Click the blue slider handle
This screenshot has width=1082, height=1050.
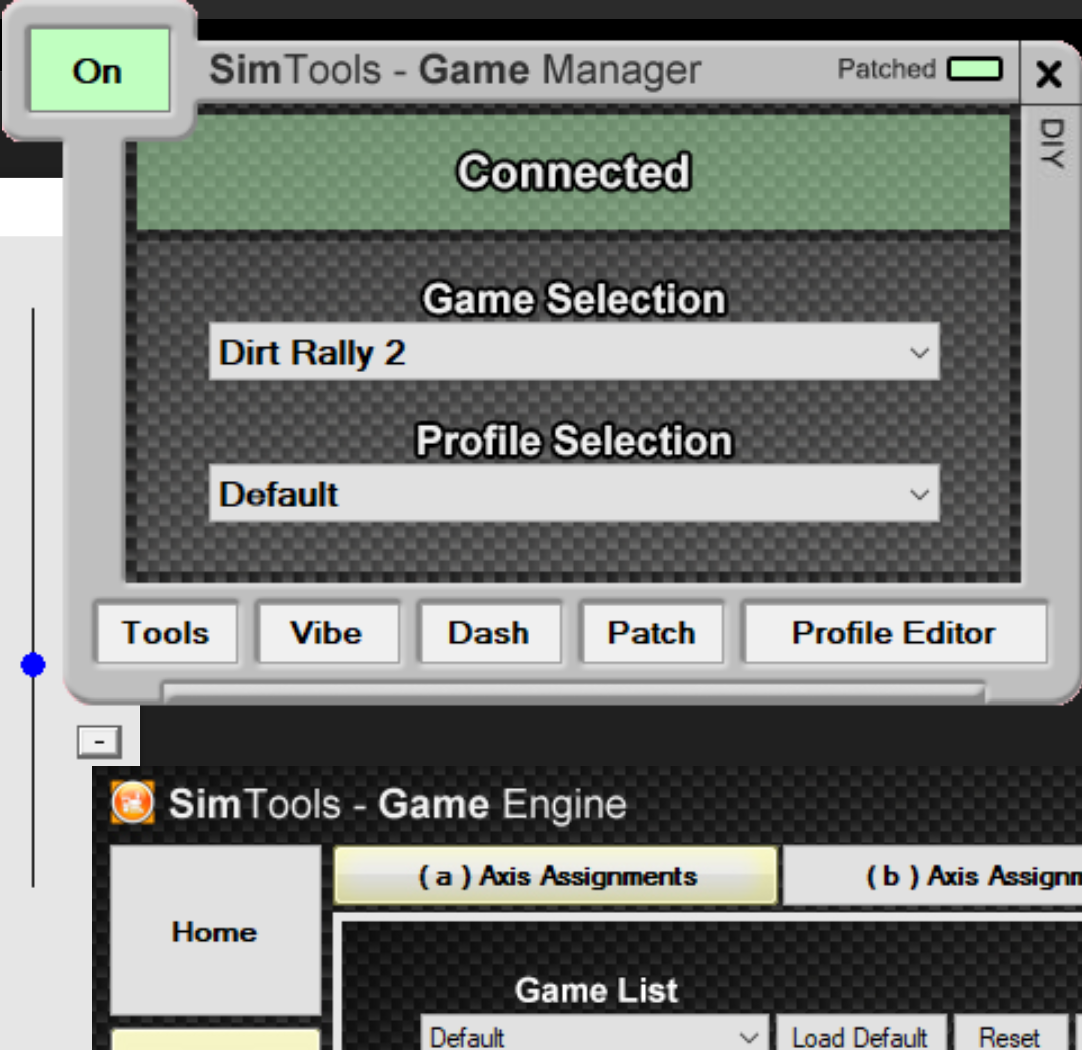tap(33, 665)
